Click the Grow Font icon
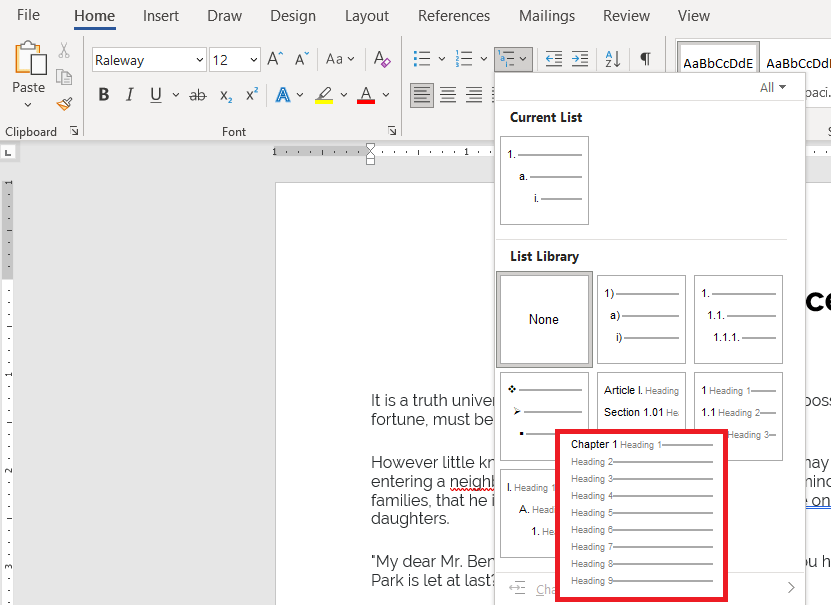Image resolution: width=831 pixels, height=605 pixels. point(275,59)
